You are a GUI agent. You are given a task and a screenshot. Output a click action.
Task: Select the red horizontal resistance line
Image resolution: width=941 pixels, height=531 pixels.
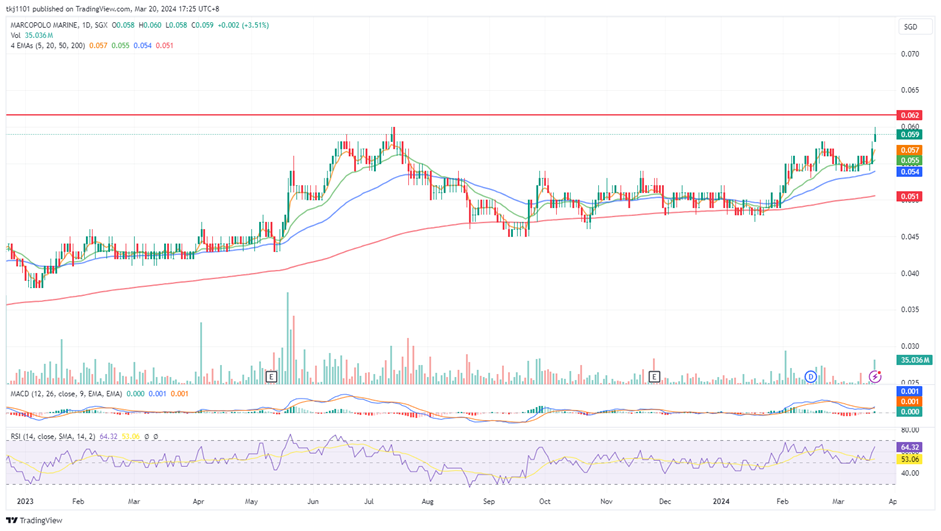[x=450, y=115]
